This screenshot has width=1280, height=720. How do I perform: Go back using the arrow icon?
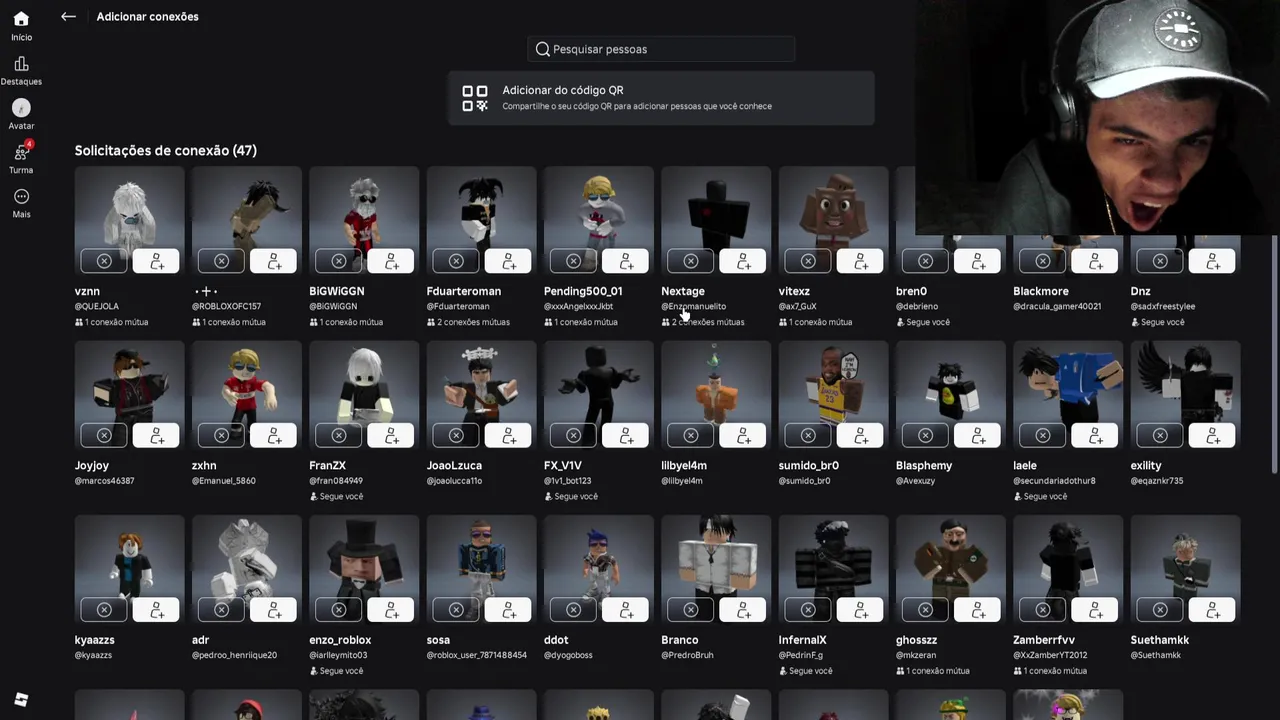68,16
